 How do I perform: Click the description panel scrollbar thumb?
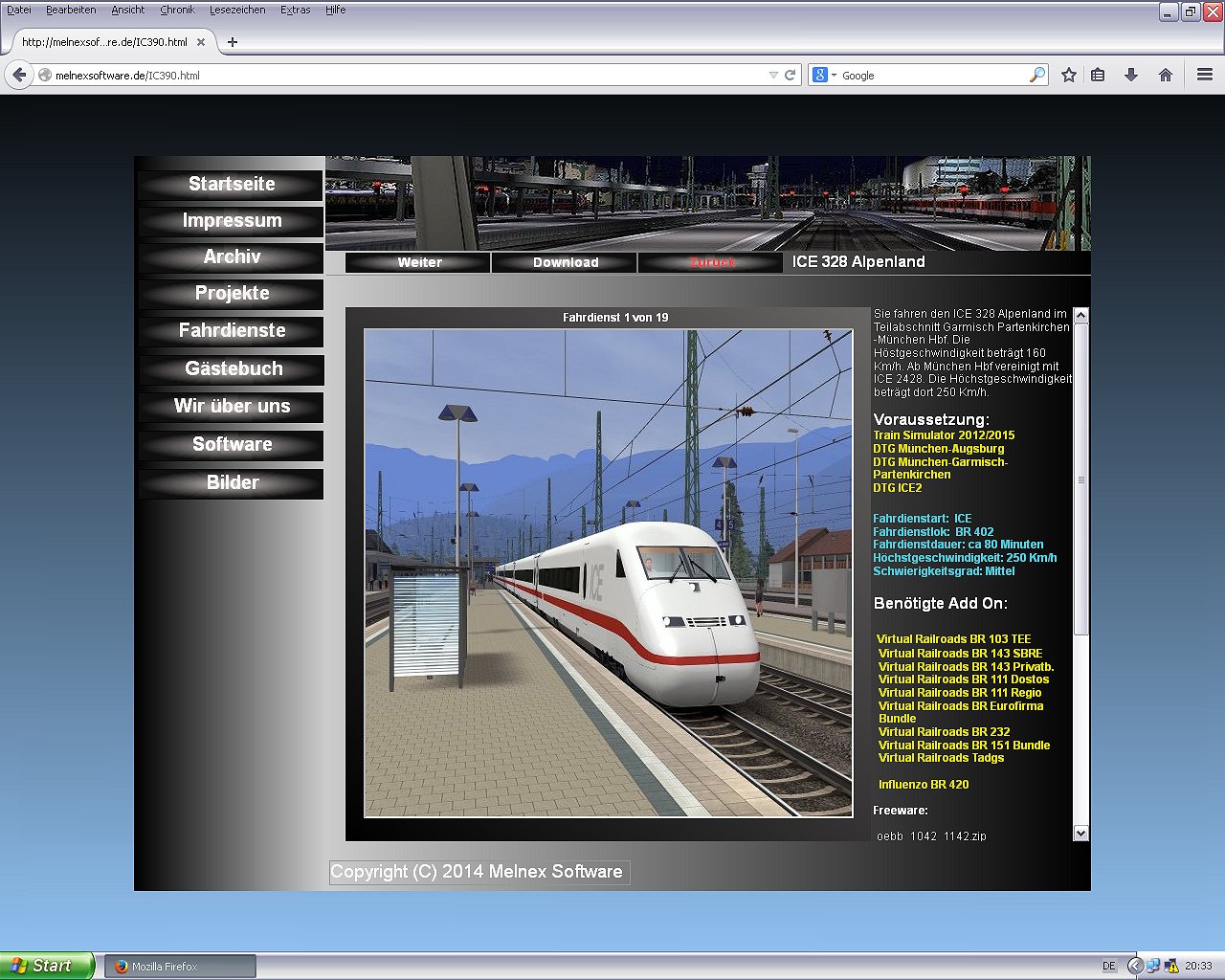pyautogui.click(x=1081, y=479)
